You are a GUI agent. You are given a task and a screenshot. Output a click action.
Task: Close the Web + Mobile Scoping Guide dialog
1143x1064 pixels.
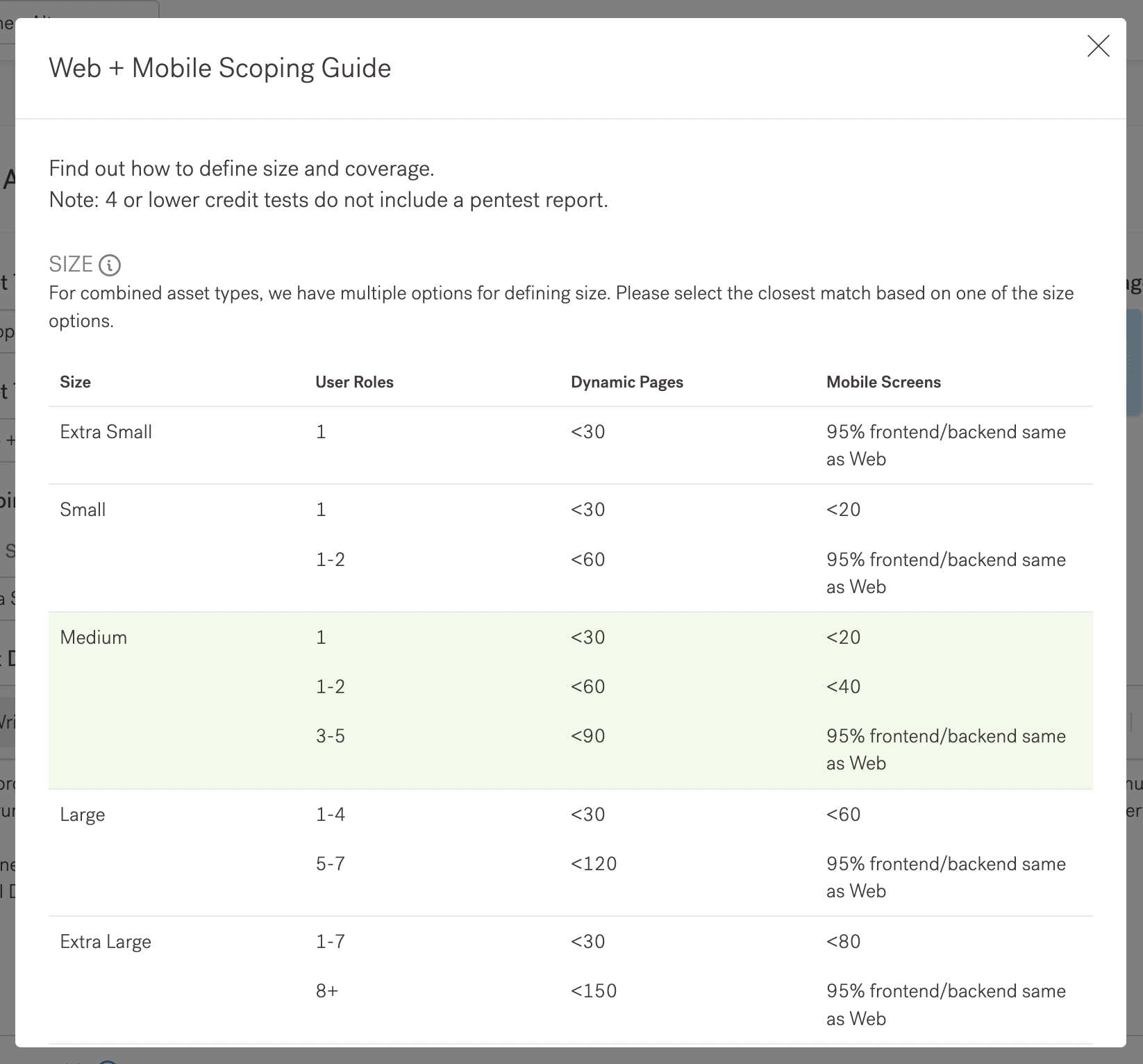(x=1098, y=47)
